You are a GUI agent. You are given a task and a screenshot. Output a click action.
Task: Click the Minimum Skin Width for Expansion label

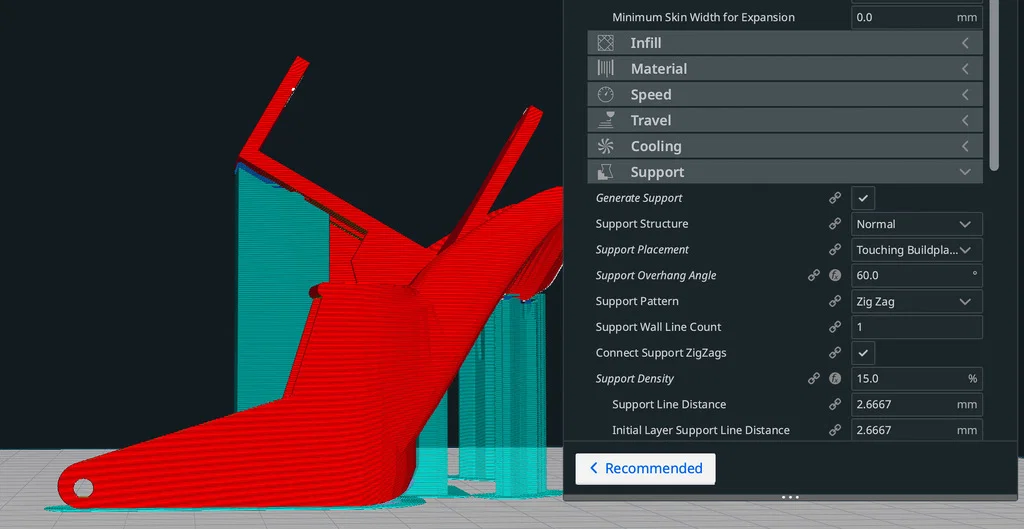(x=703, y=18)
